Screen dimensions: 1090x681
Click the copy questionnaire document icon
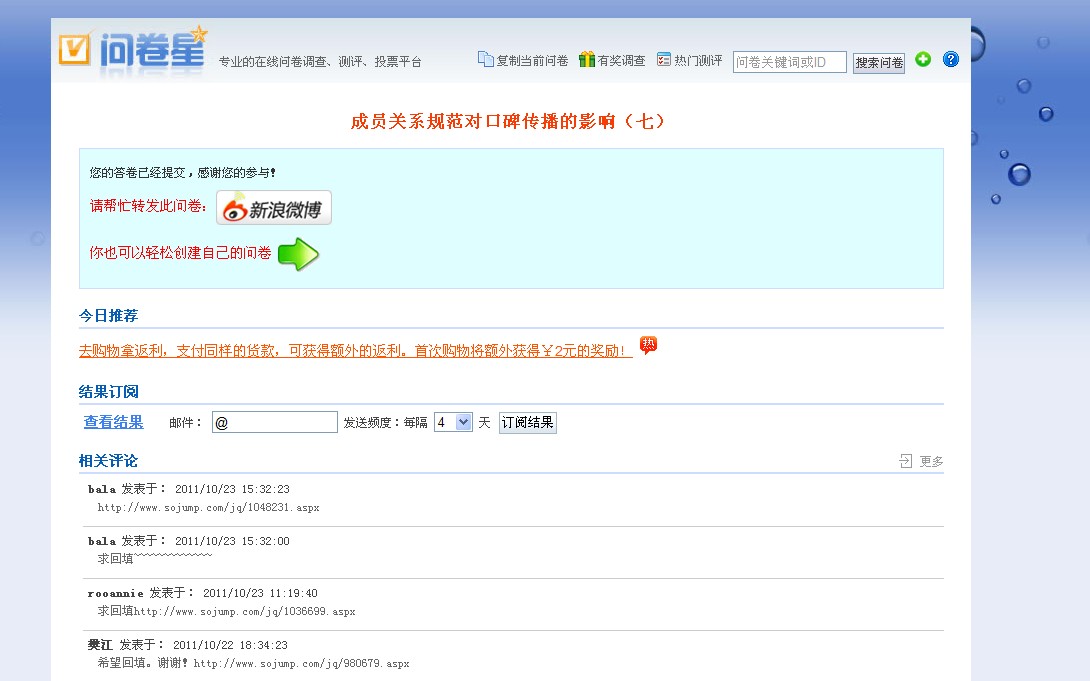[485, 60]
